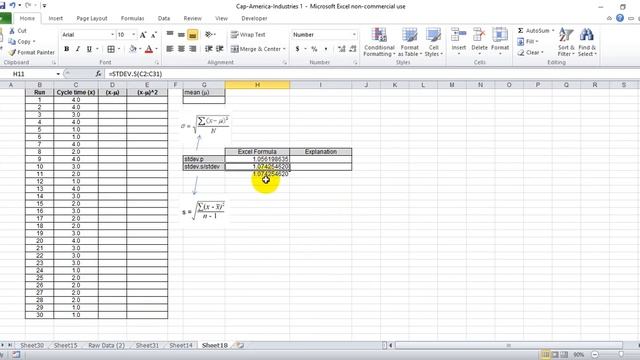Apply Accounting dollar number format
640x360 pixels.
tap(298, 49)
